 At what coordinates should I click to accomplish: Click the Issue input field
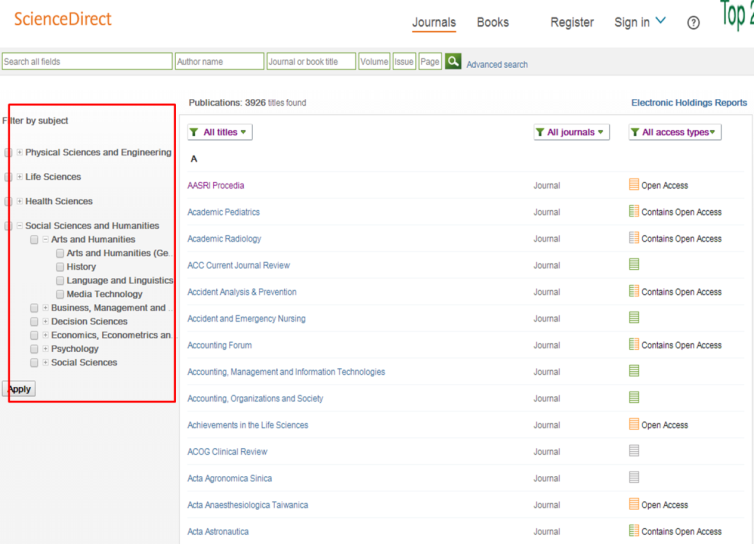[x=404, y=62]
